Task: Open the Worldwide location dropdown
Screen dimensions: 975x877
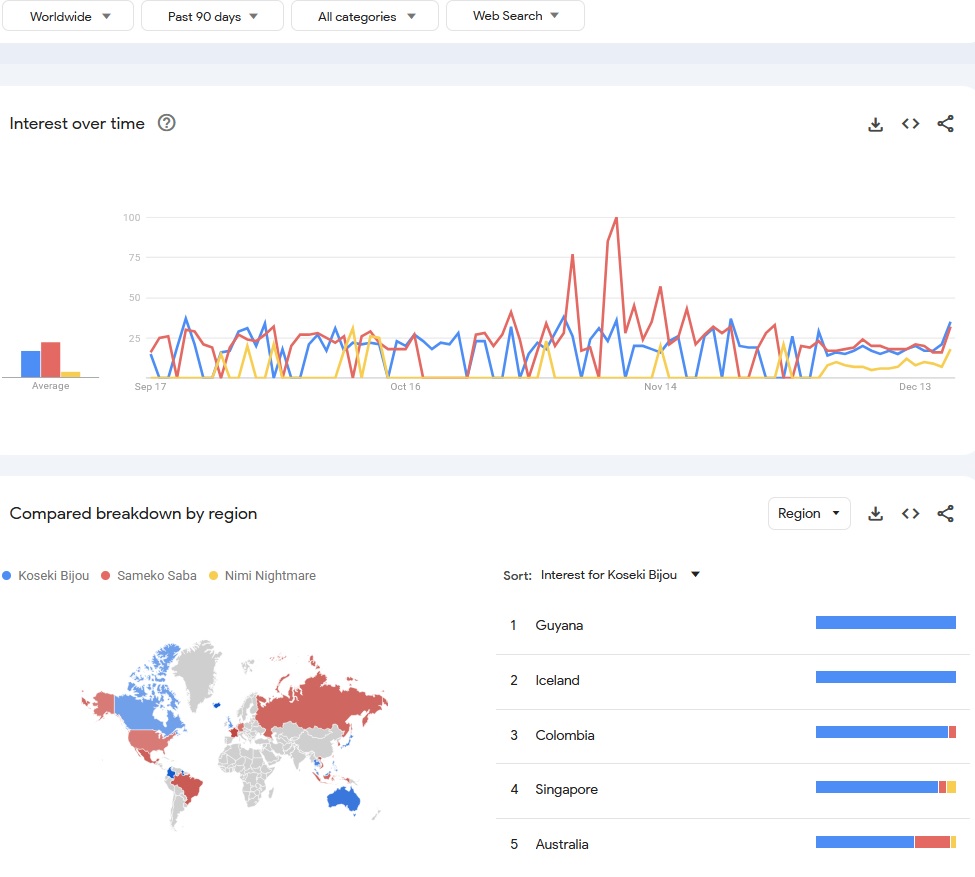Action: click(x=68, y=16)
